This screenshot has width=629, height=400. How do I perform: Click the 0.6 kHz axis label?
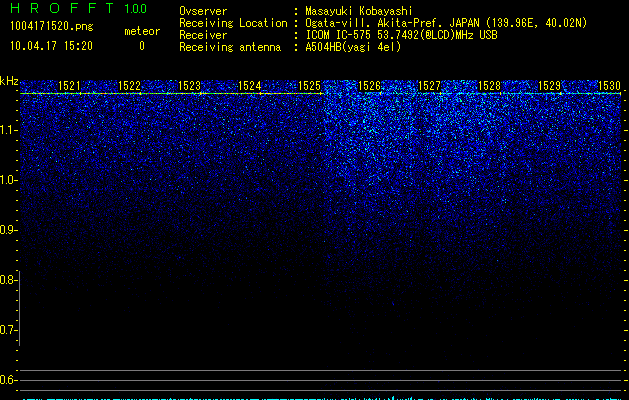pyautogui.click(x=8, y=380)
